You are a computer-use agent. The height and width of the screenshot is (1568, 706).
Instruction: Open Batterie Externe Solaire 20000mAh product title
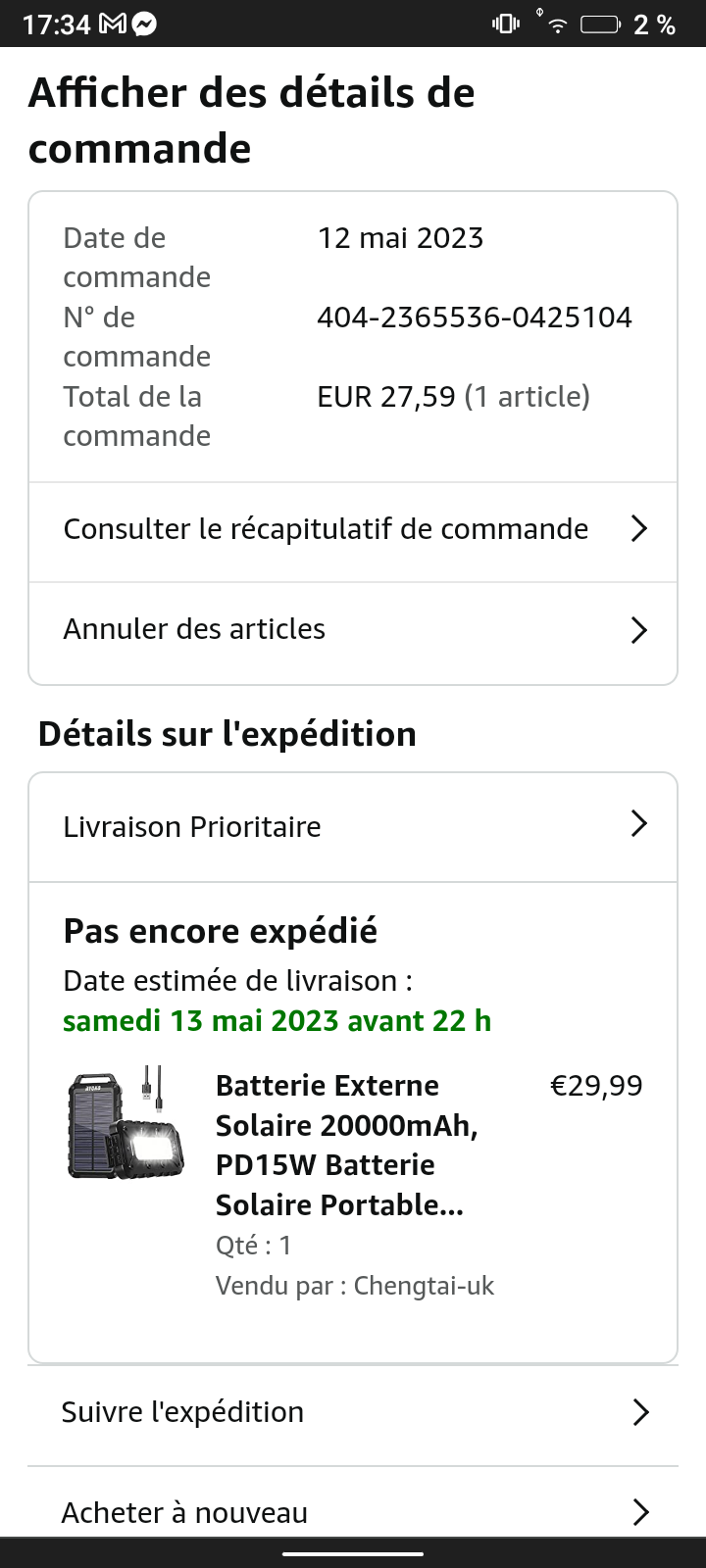347,1145
